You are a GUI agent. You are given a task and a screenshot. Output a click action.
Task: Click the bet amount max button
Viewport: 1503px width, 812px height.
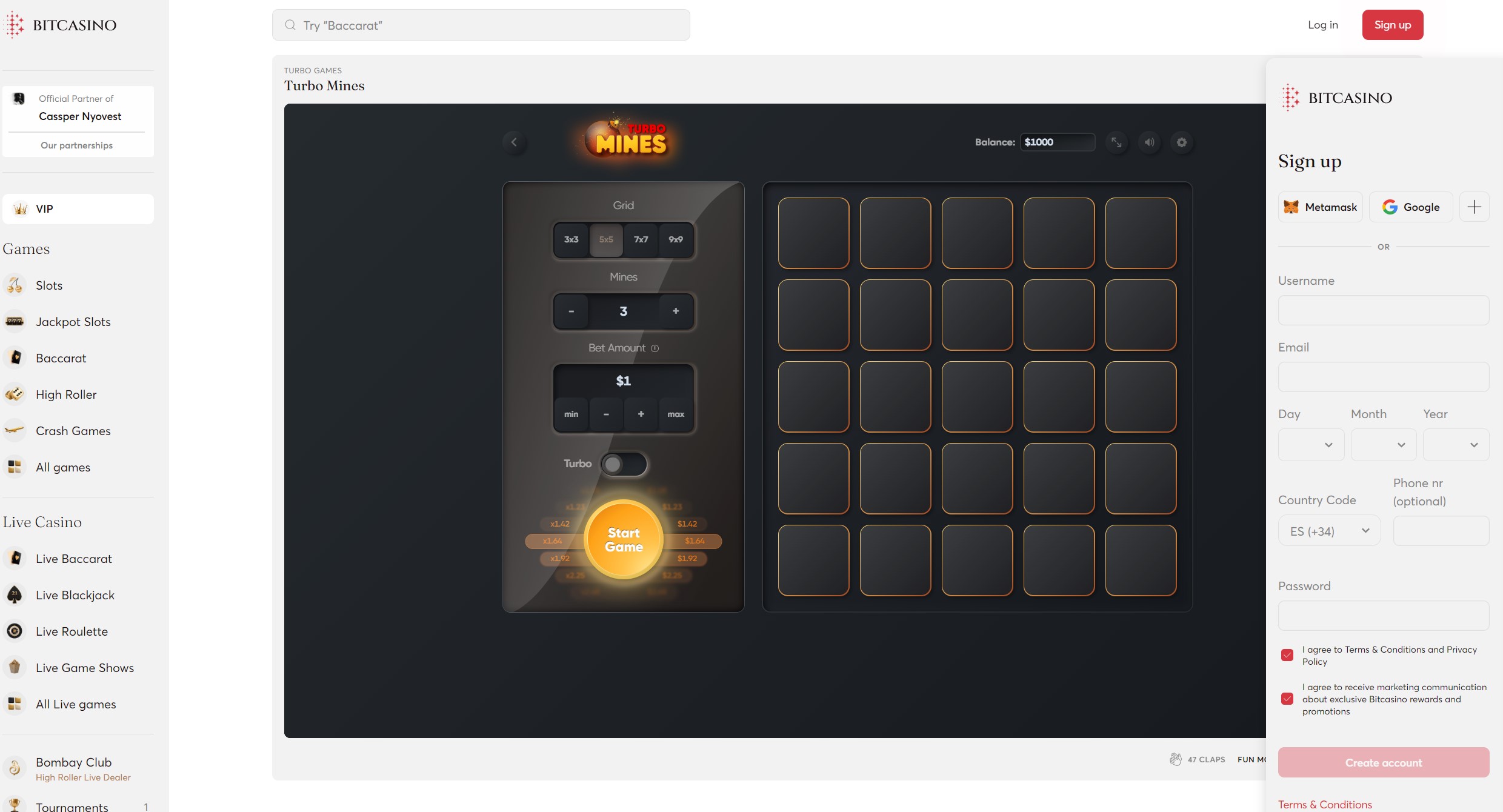tap(675, 414)
